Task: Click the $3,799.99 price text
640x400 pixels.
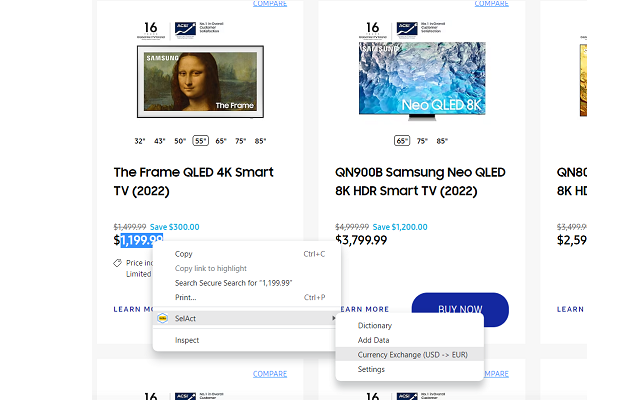Action: (361, 240)
